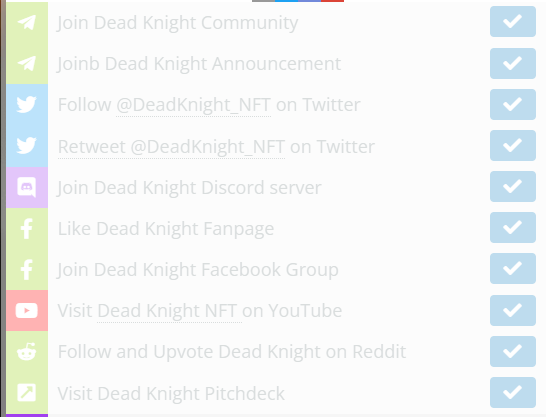Toggle checkmark for Join Dead Knight Discord server
Viewport: 546px width, 417px height.
click(x=513, y=187)
